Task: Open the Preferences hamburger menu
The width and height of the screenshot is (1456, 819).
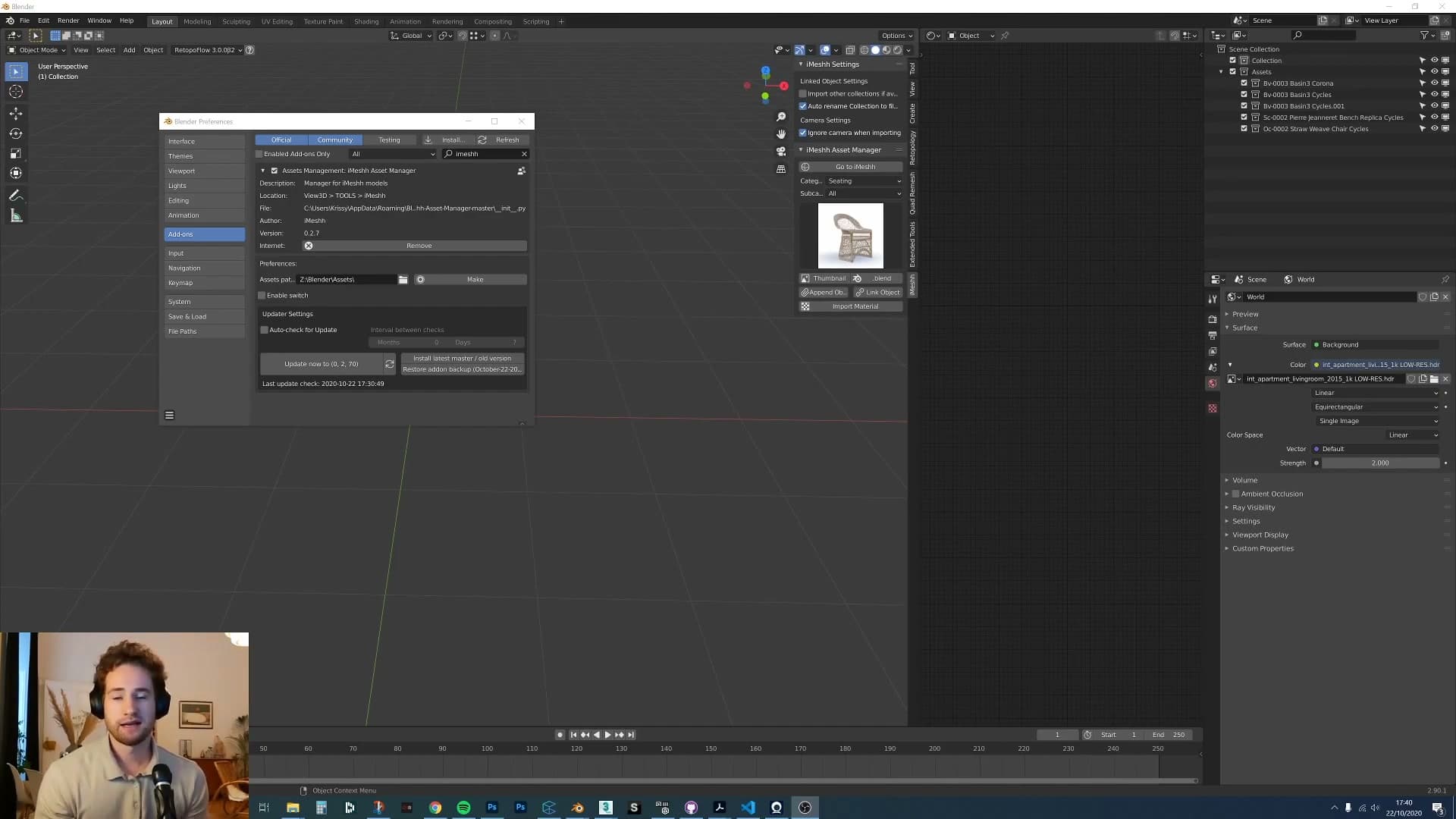Action: [170, 415]
